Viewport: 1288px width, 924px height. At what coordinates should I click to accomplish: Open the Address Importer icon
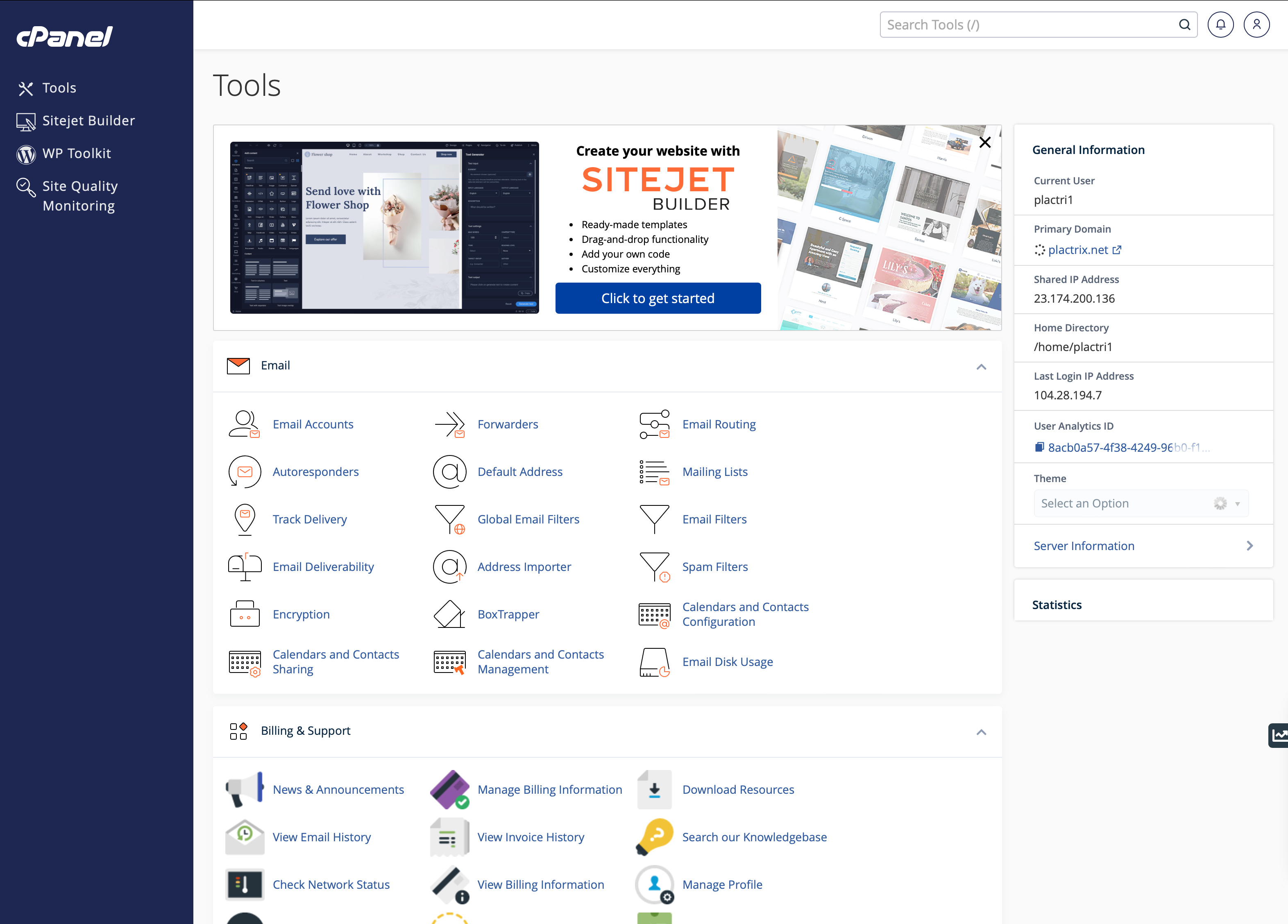[x=450, y=567]
